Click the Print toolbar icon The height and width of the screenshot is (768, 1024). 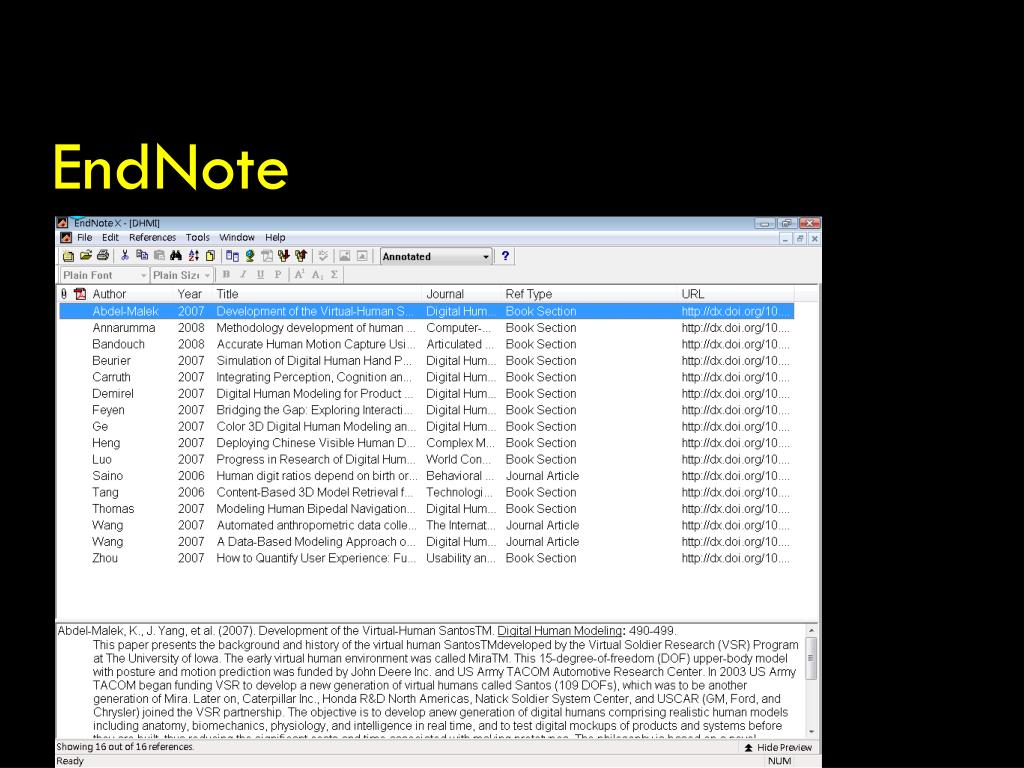tap(103, 256)
